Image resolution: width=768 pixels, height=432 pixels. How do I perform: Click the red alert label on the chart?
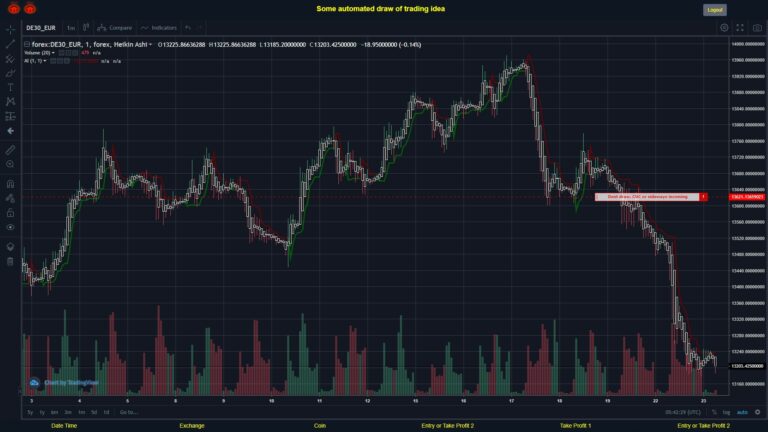click(647, 197)
